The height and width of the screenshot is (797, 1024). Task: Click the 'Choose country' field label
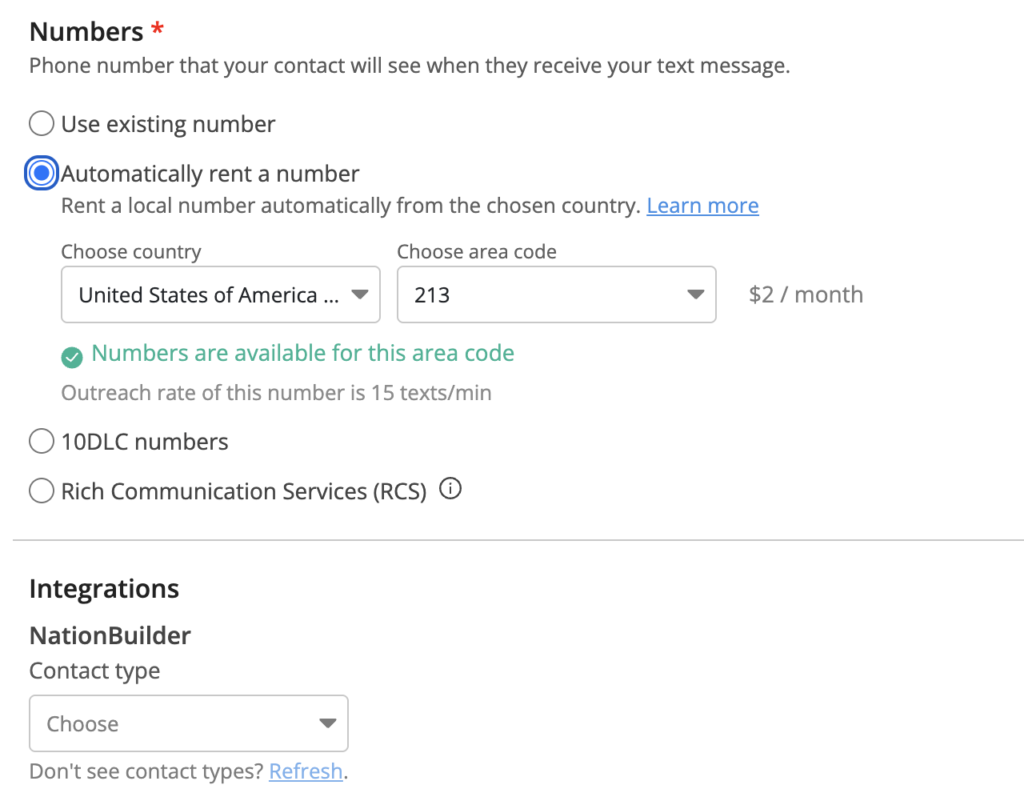pyautogui.click(x=131, y=252)
